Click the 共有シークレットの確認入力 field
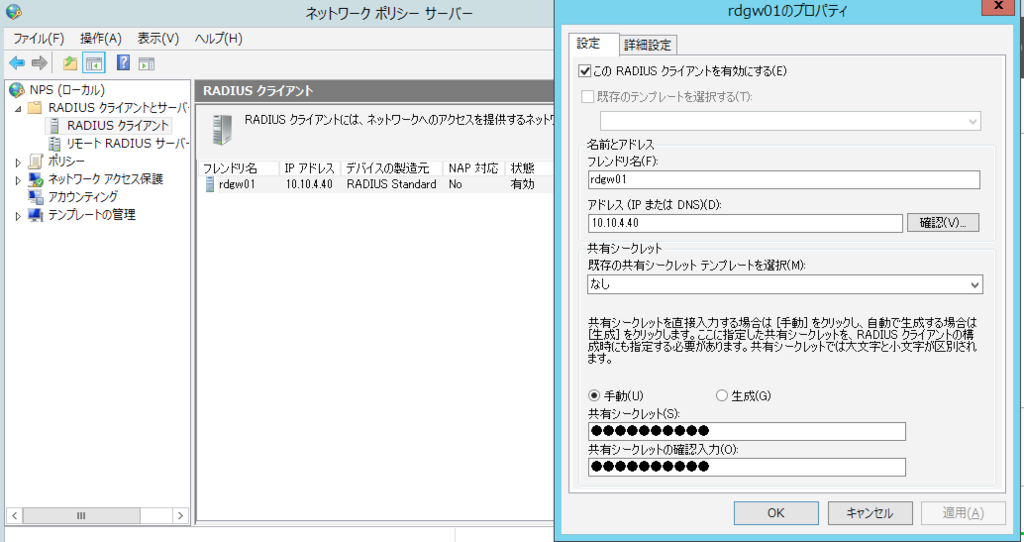Screen dimensions: 1024x542 [746, 467]
